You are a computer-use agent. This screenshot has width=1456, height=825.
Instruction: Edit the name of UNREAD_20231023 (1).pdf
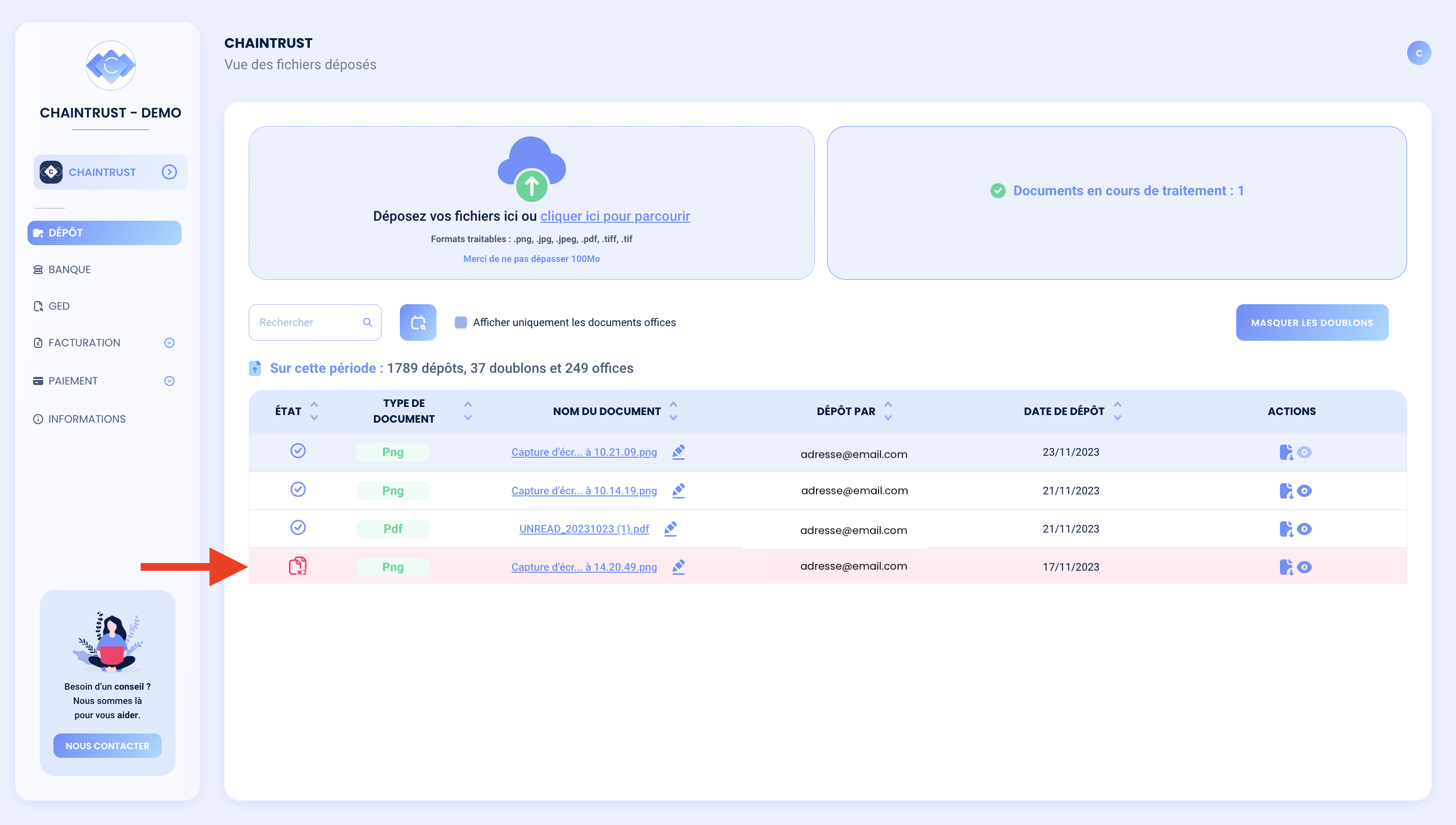(671, 528)
